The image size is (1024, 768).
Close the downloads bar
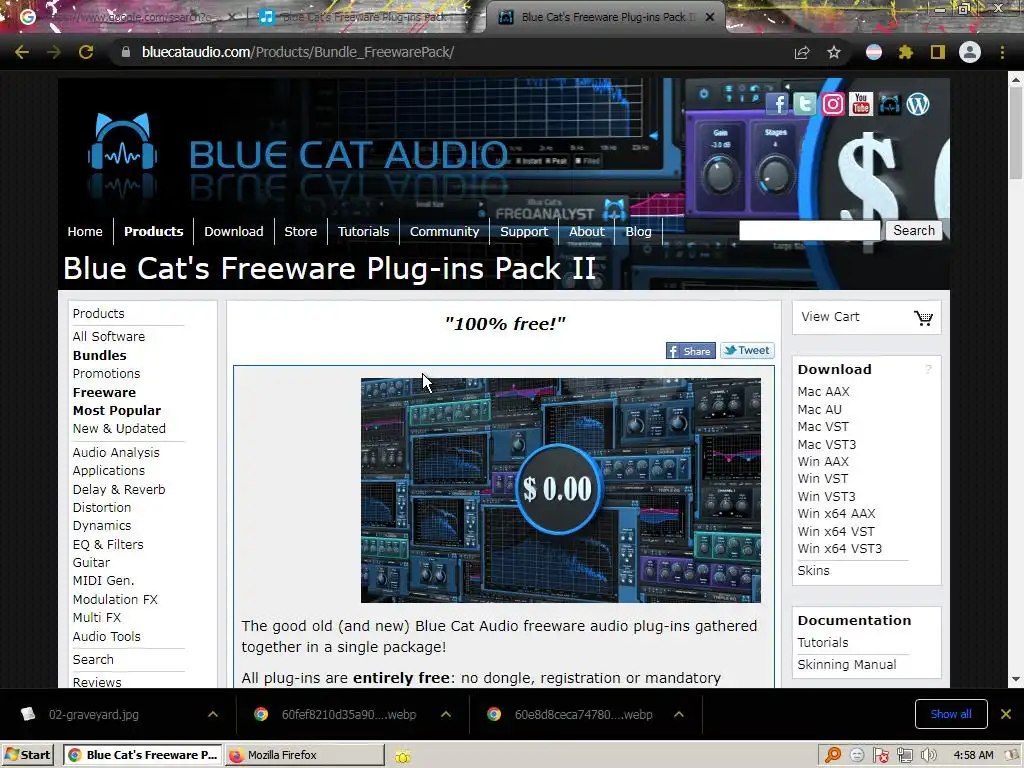1006,714
